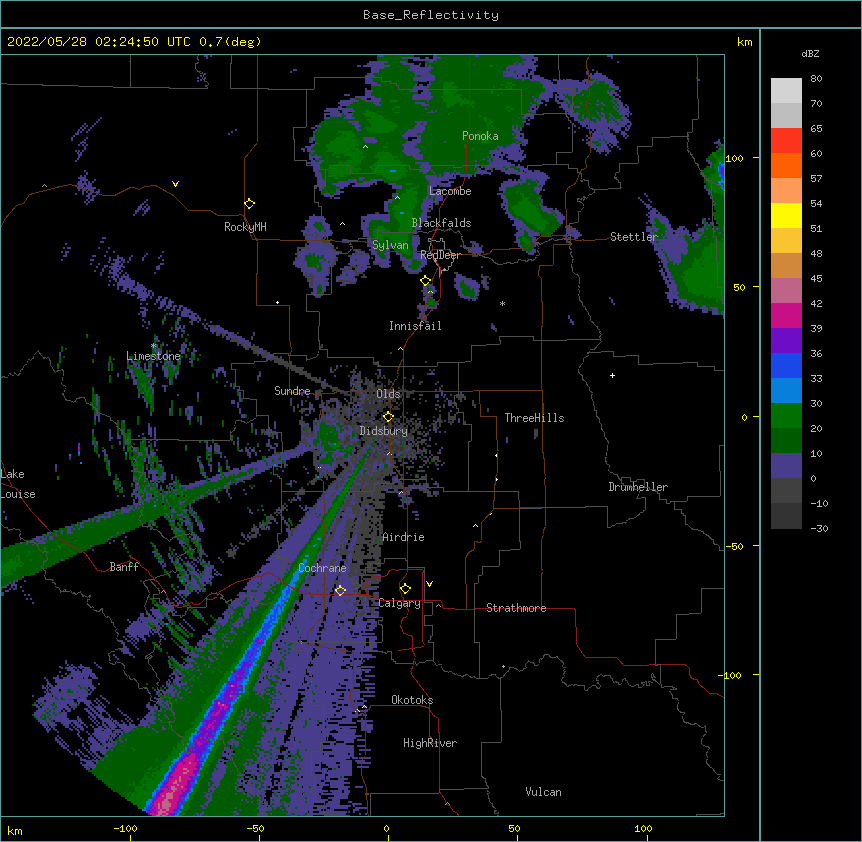The image size is (862, 842).
Task: Click the white caret marker west of Strathmore
Action: tap(438, 605)
